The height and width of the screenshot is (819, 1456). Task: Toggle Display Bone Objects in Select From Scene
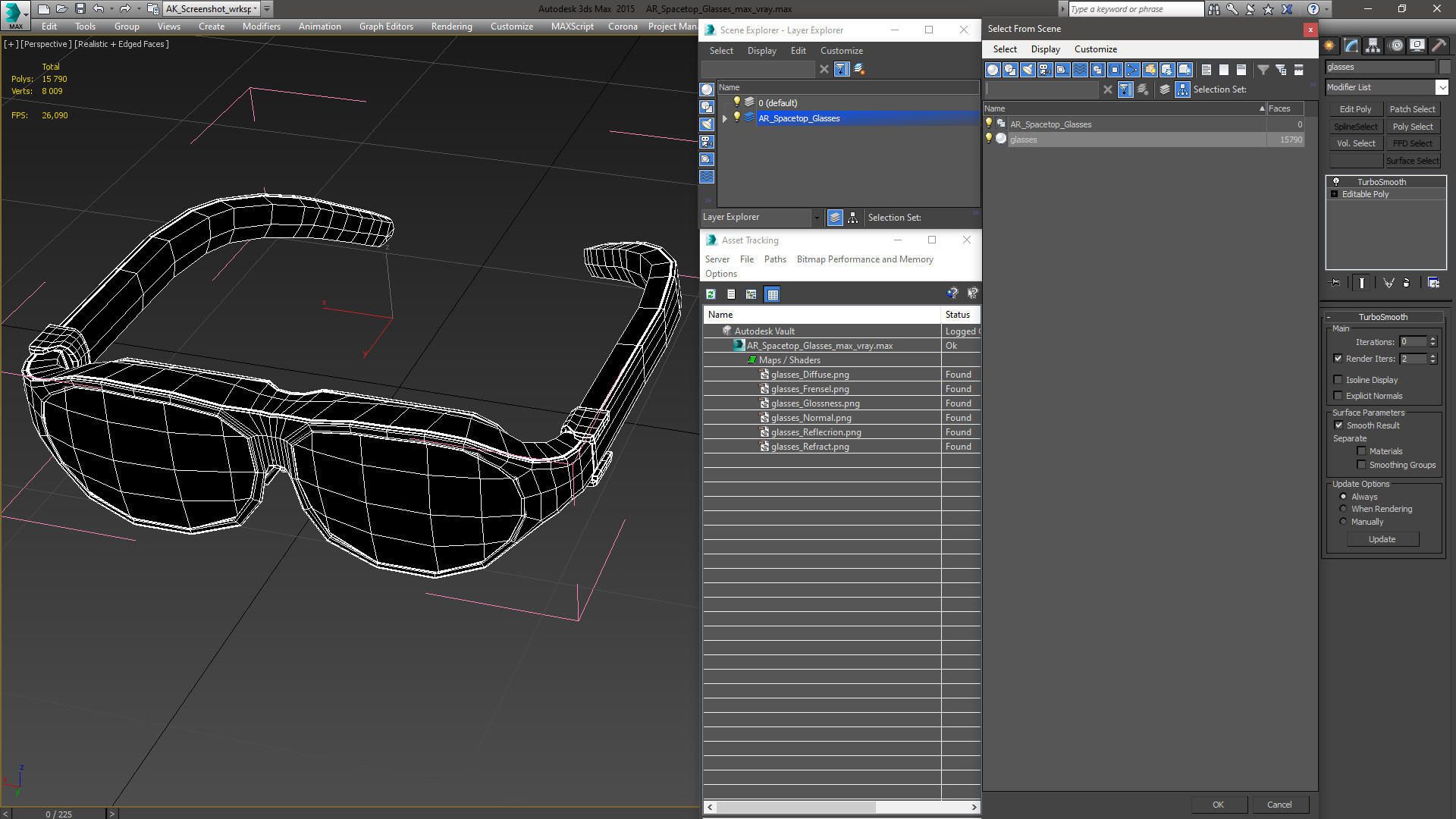(1132, 70)
